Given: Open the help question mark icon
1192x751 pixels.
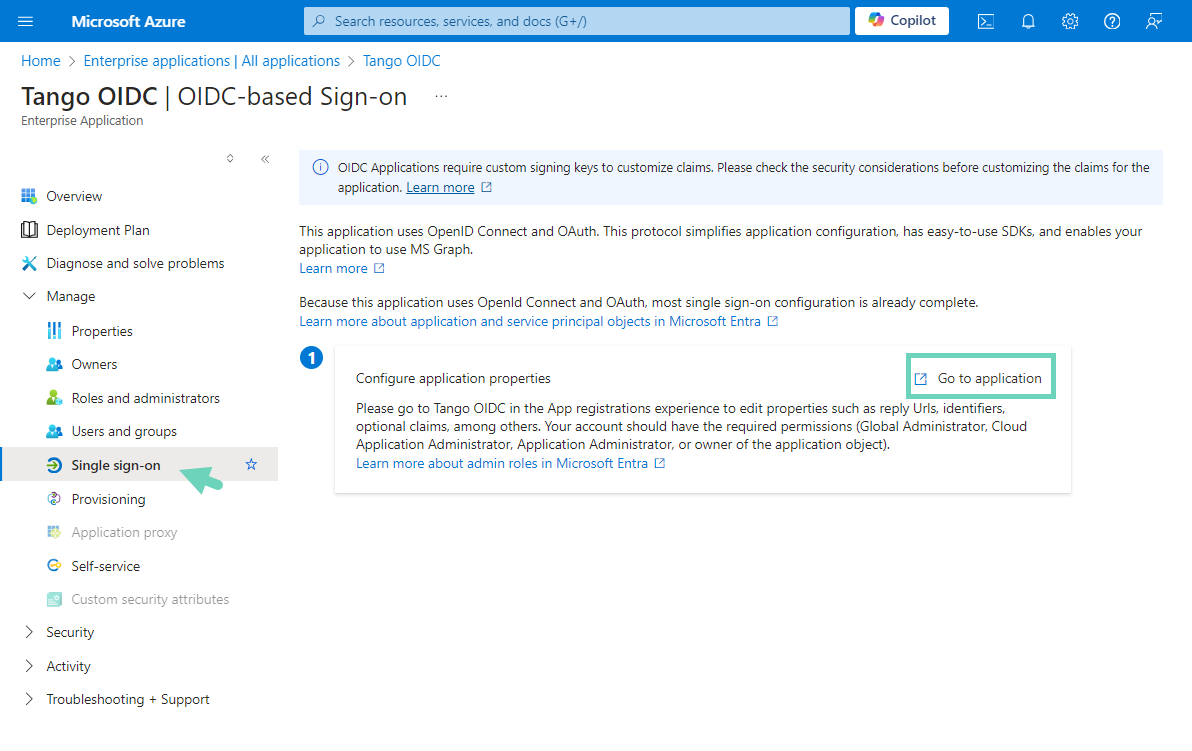Looking at the screenshot, I should (x=1111, y=21).
